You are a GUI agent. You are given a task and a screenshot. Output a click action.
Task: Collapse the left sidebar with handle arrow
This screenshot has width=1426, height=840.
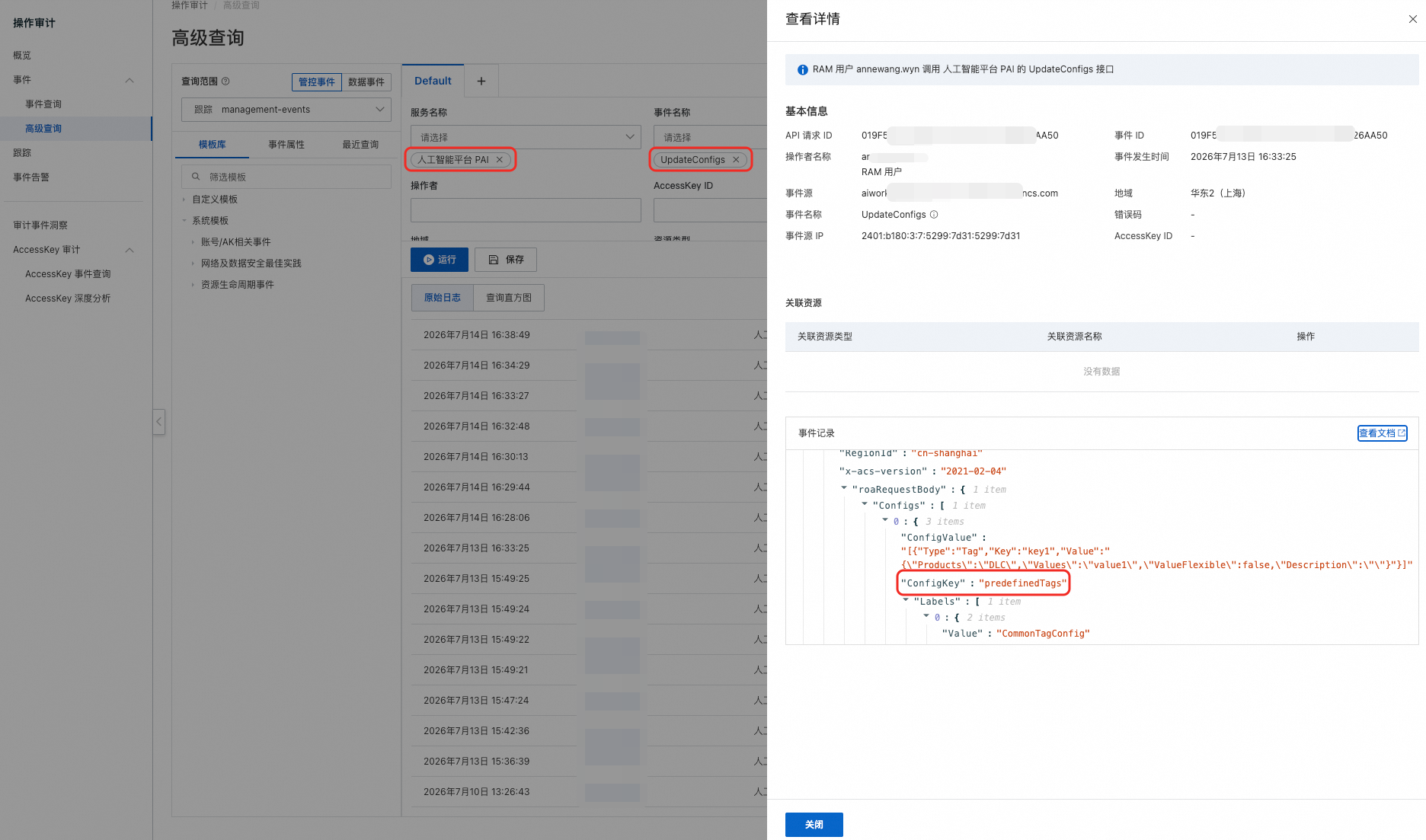click(x=158, y=421)
